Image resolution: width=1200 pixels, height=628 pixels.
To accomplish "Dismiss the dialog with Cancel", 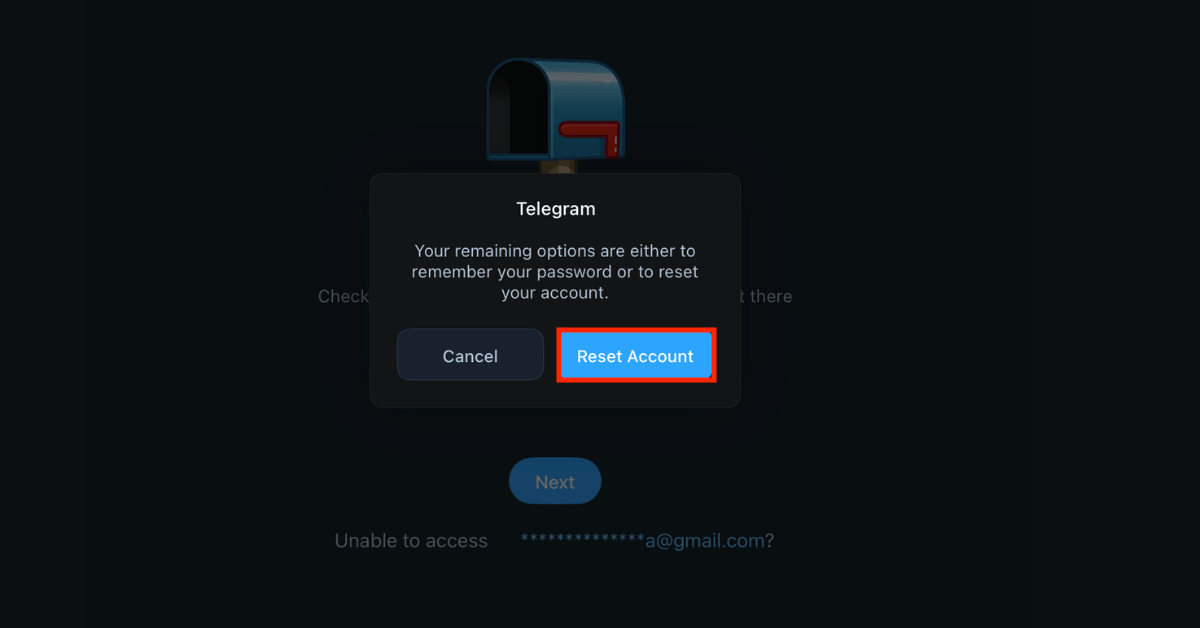I will [470, 356].
